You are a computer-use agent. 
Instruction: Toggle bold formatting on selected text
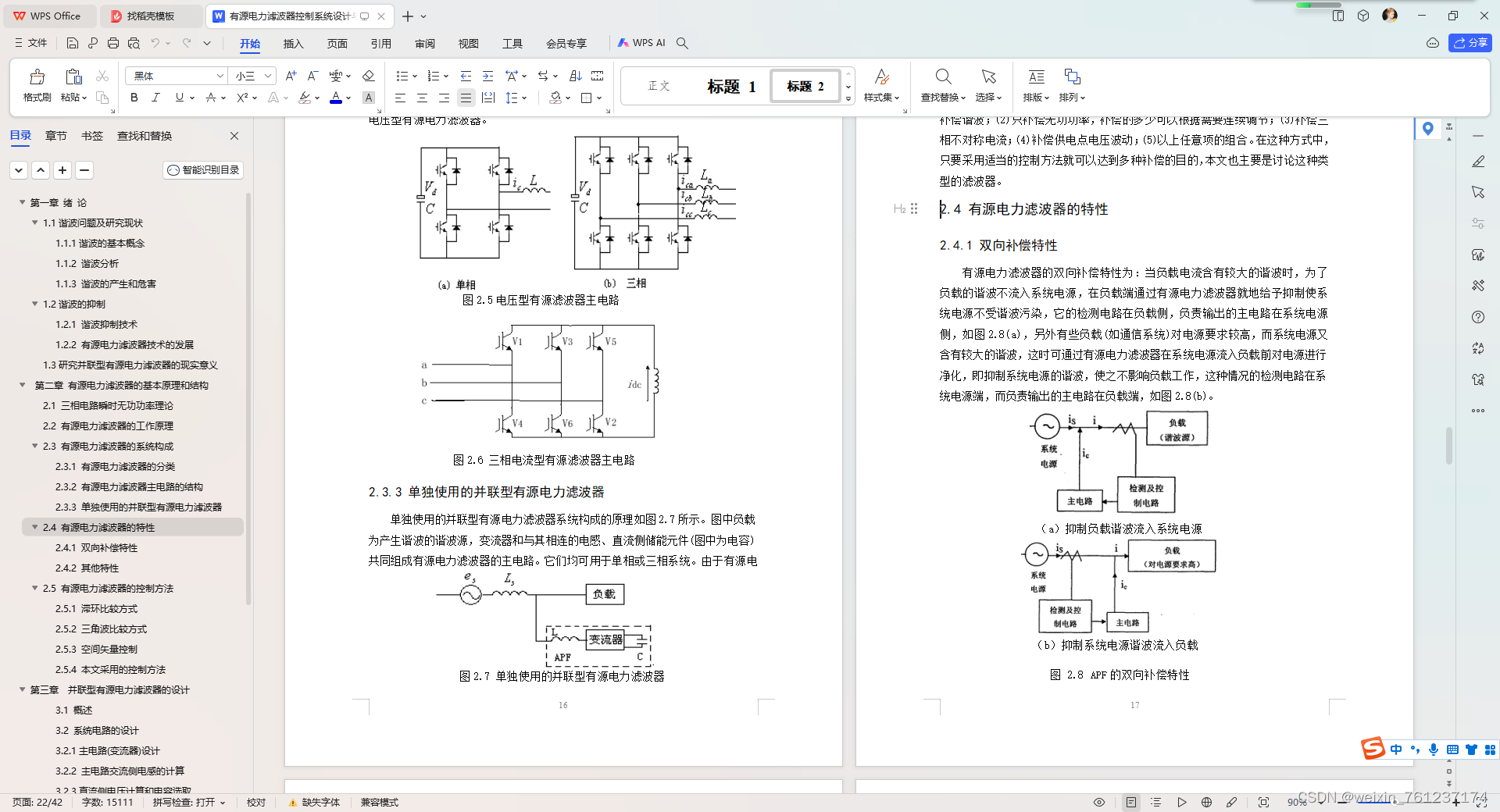coord(133,98)
